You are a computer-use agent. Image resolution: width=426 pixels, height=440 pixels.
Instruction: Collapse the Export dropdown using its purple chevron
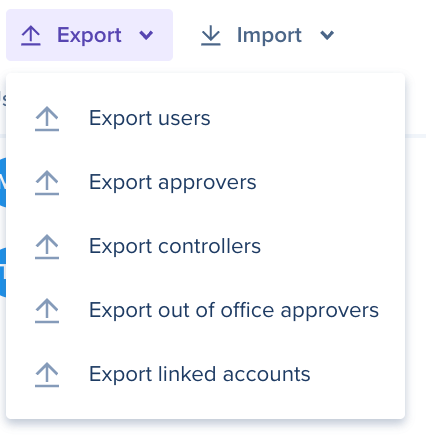[x=146, y=35]
